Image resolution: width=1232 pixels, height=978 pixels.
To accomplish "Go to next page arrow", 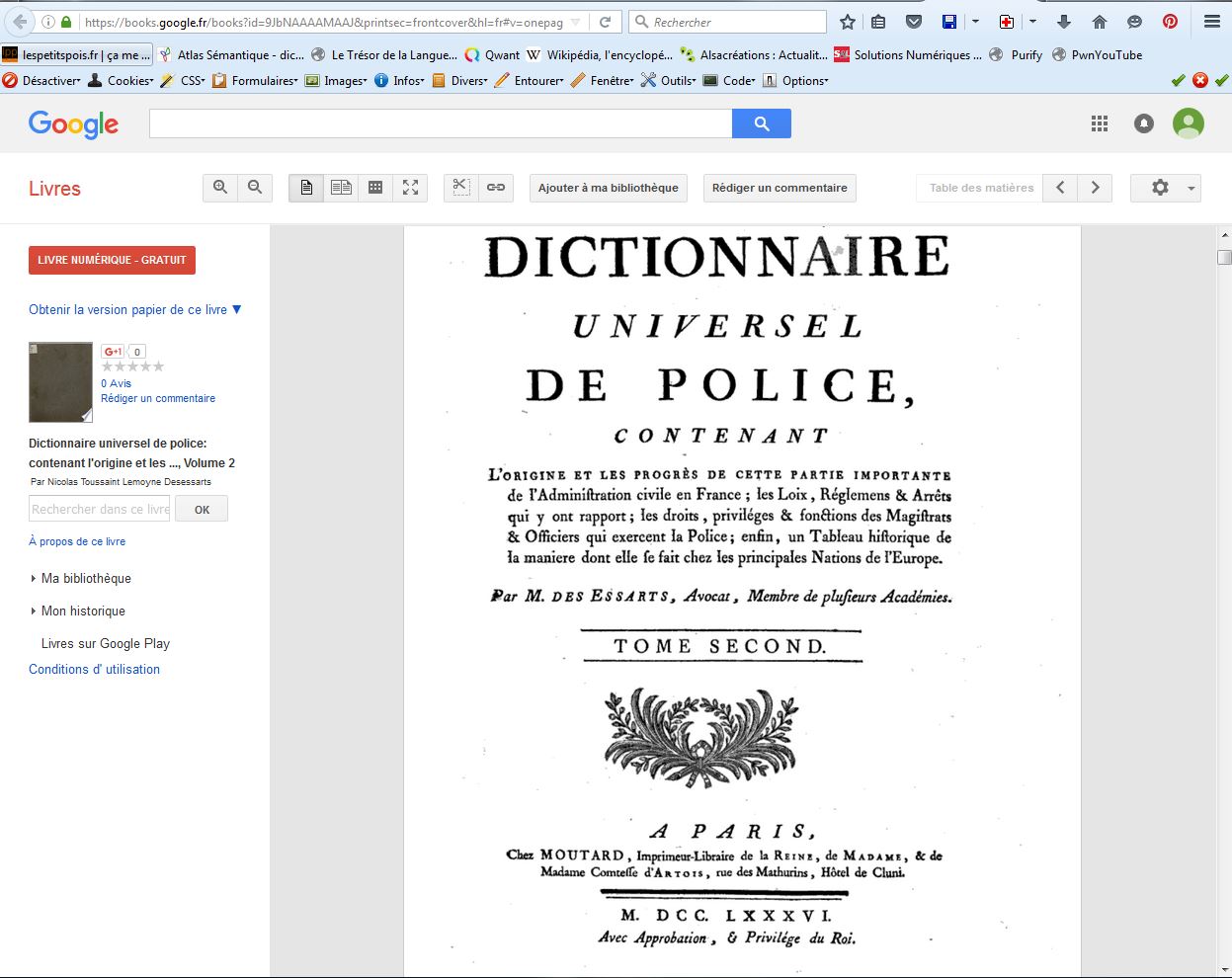I will click(1095, 188).
